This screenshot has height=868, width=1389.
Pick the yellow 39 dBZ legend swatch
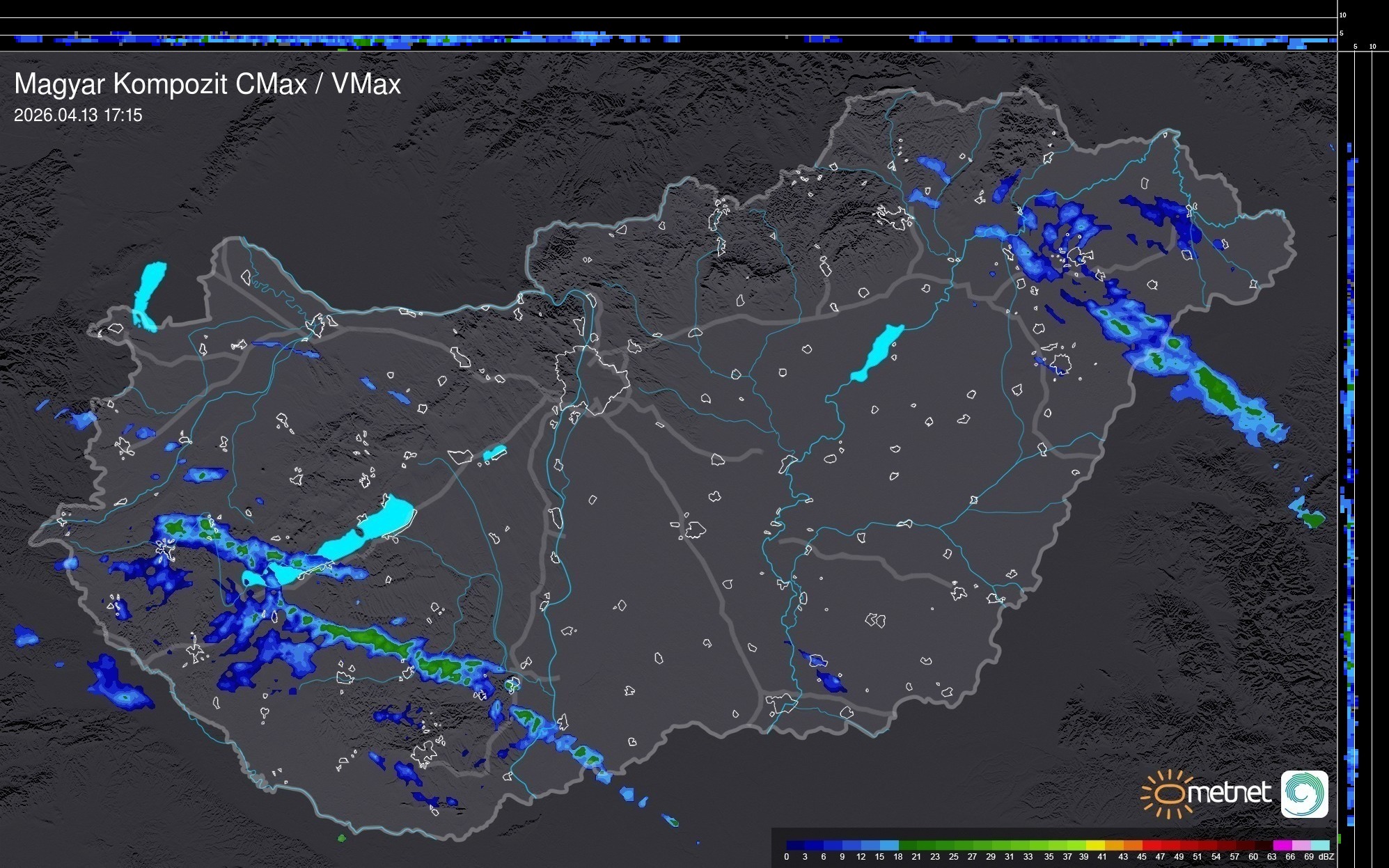click(x=1095, y=845)
